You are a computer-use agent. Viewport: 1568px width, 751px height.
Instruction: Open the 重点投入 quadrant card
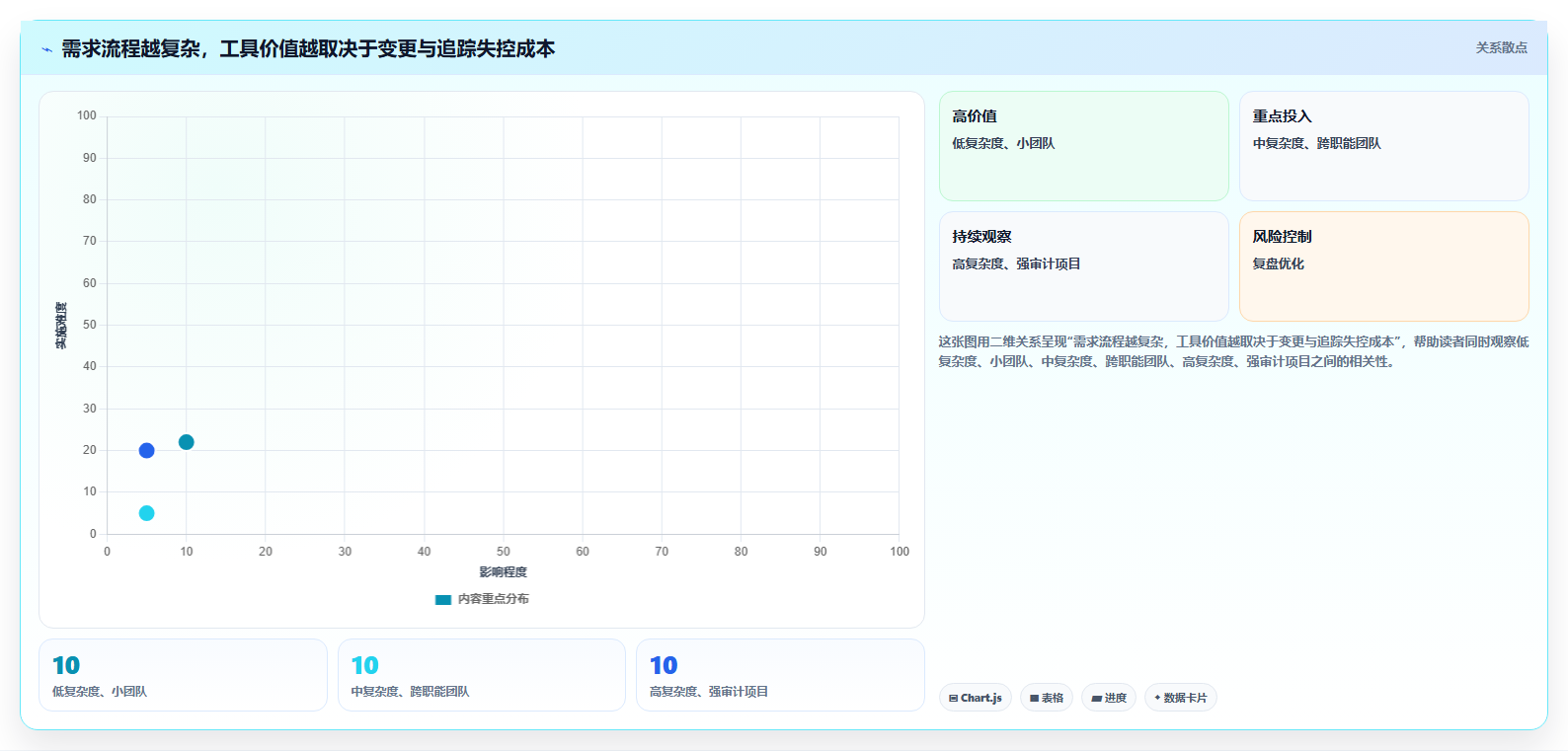click(x=1383, y=146)
